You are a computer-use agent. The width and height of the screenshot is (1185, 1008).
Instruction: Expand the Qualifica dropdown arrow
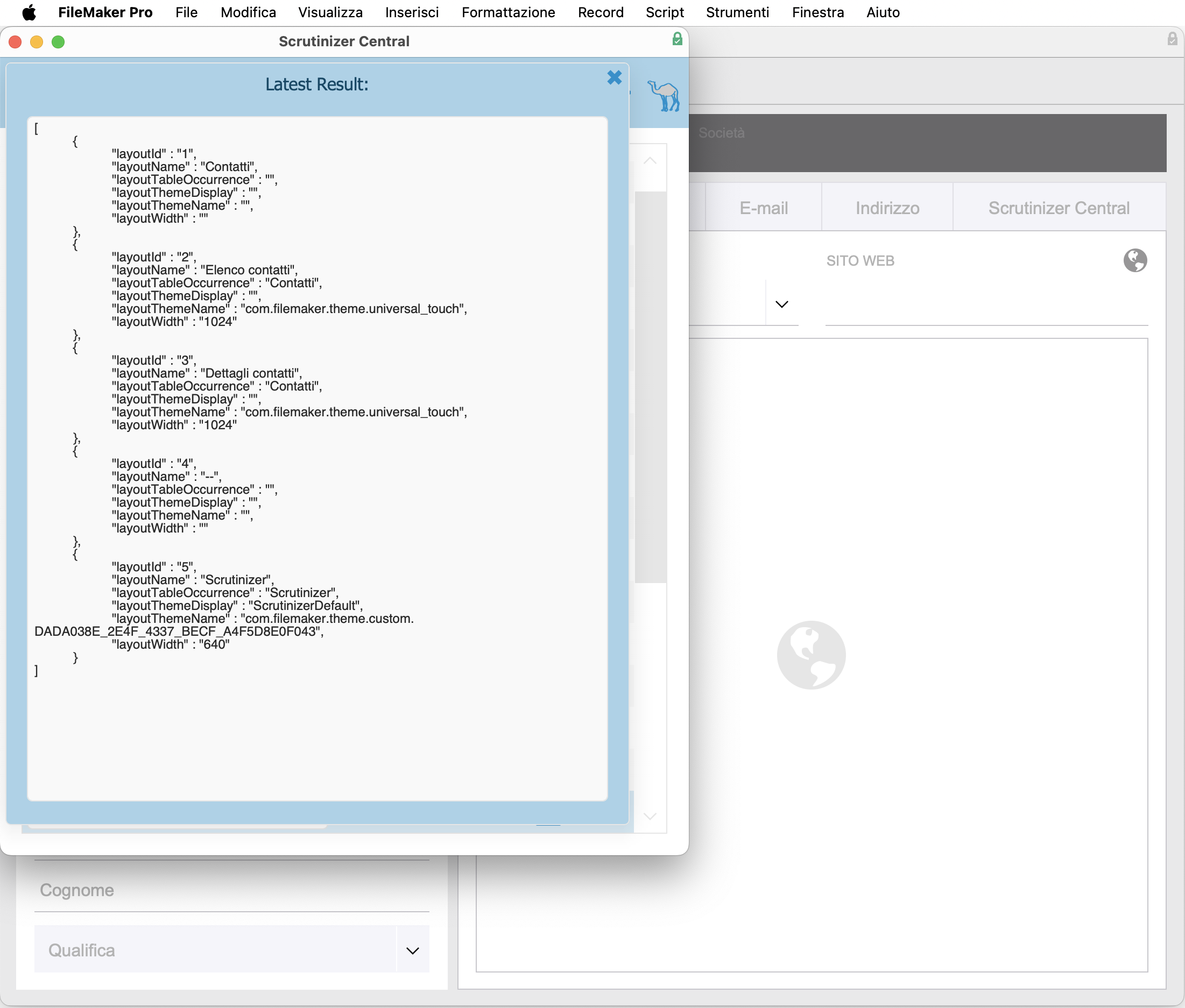[x=412, y=950]
